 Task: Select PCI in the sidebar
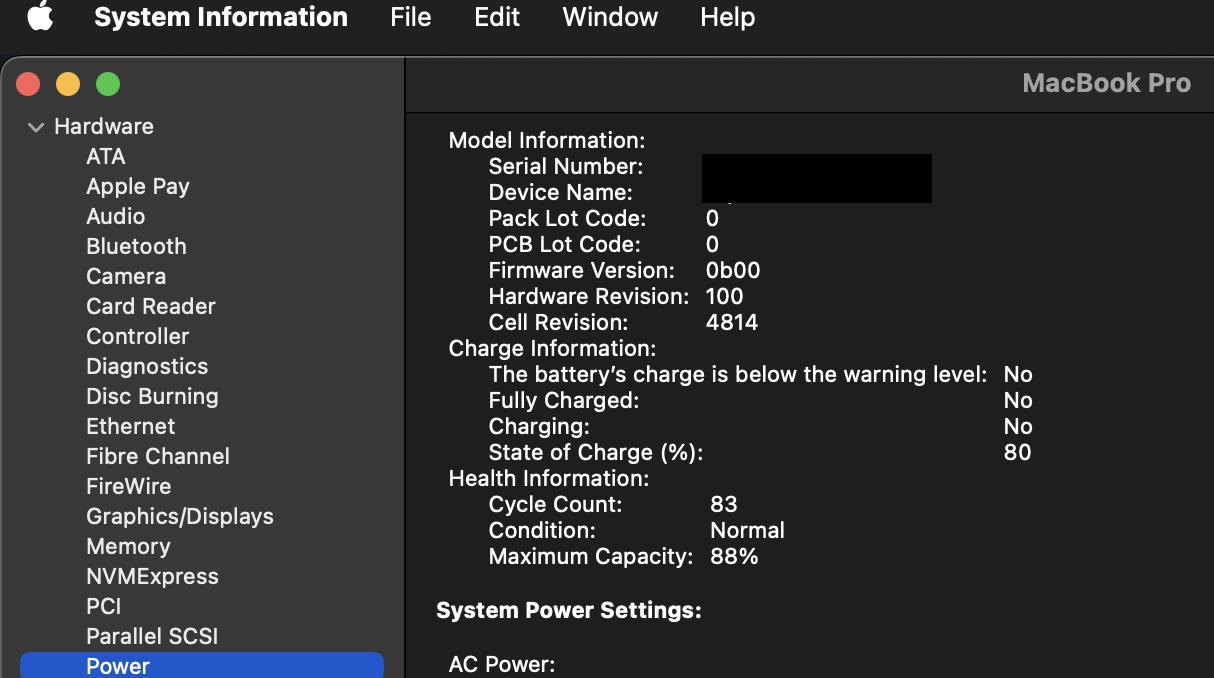tap(104, 607)
